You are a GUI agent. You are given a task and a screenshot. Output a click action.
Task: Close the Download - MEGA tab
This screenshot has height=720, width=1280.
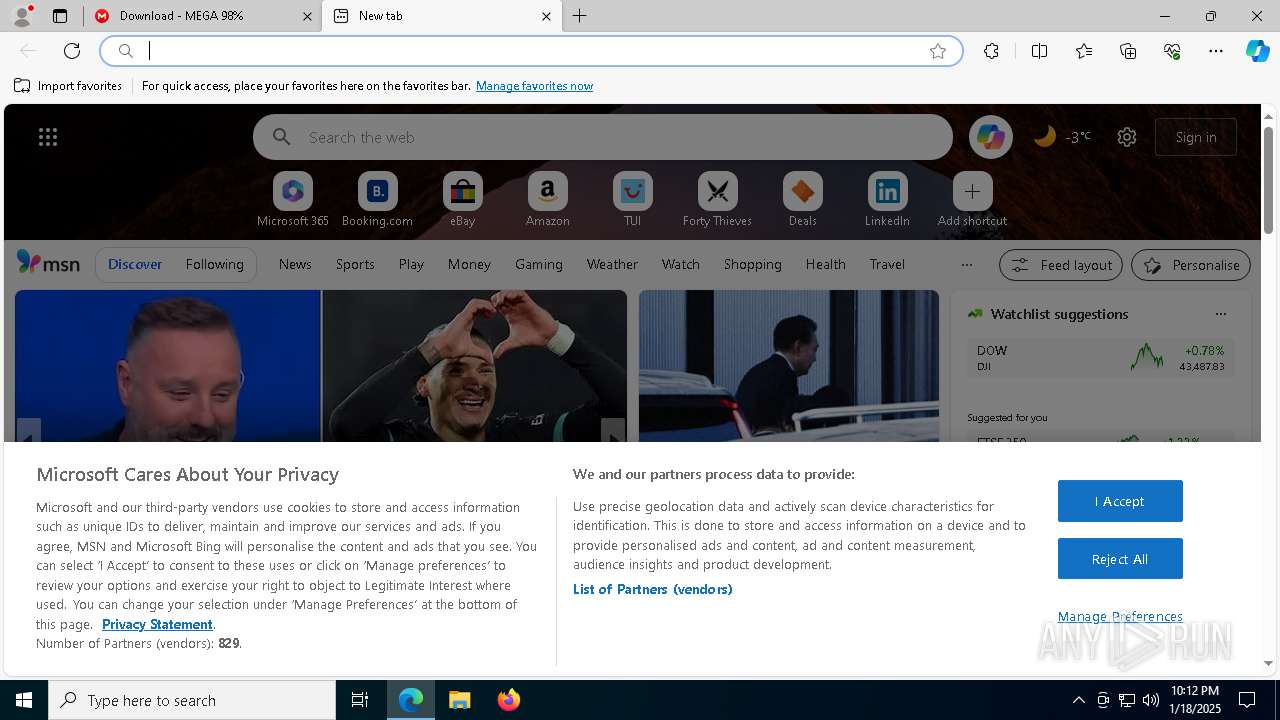click(x=308, y=16)
